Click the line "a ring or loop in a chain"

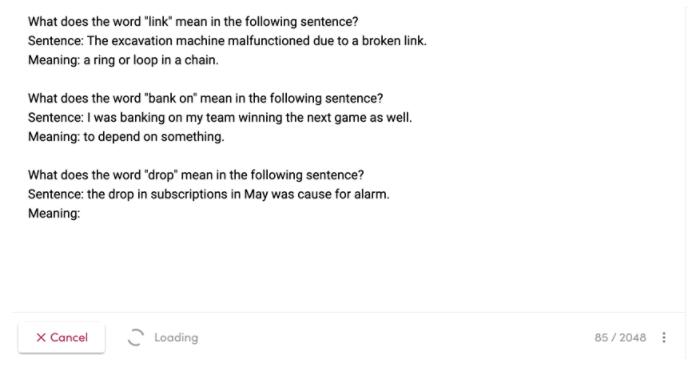coord(150,60)
